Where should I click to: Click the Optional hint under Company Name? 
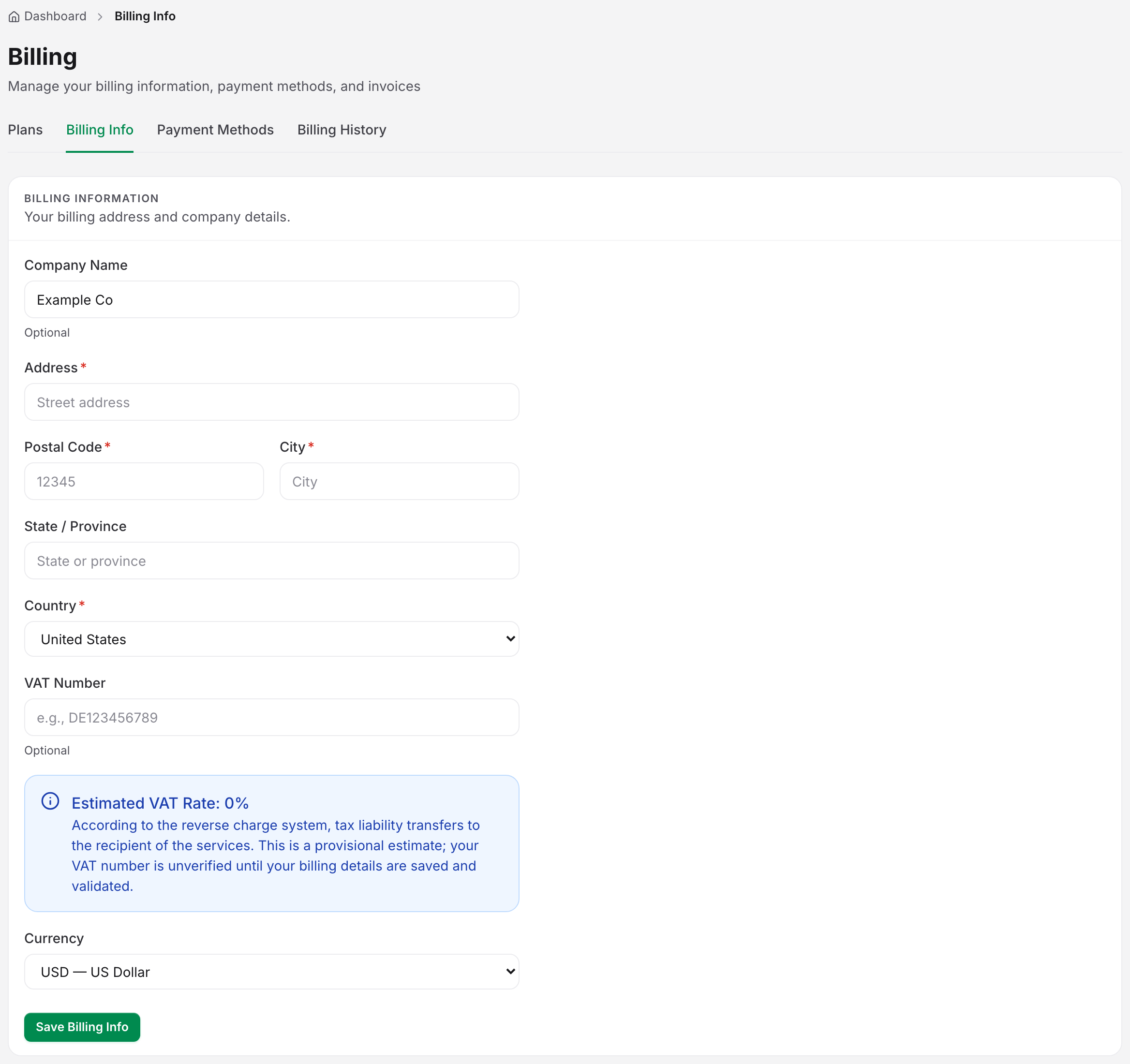tap(47, 333)
